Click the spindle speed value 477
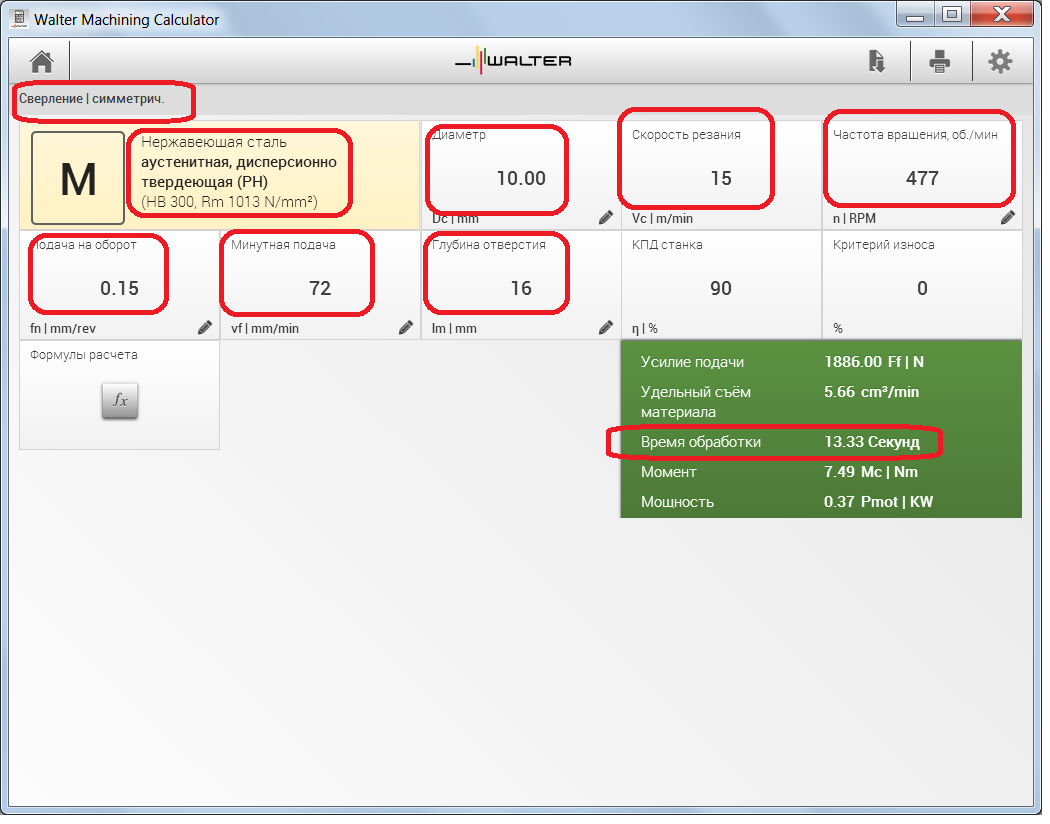 click(x=922, y=179)
